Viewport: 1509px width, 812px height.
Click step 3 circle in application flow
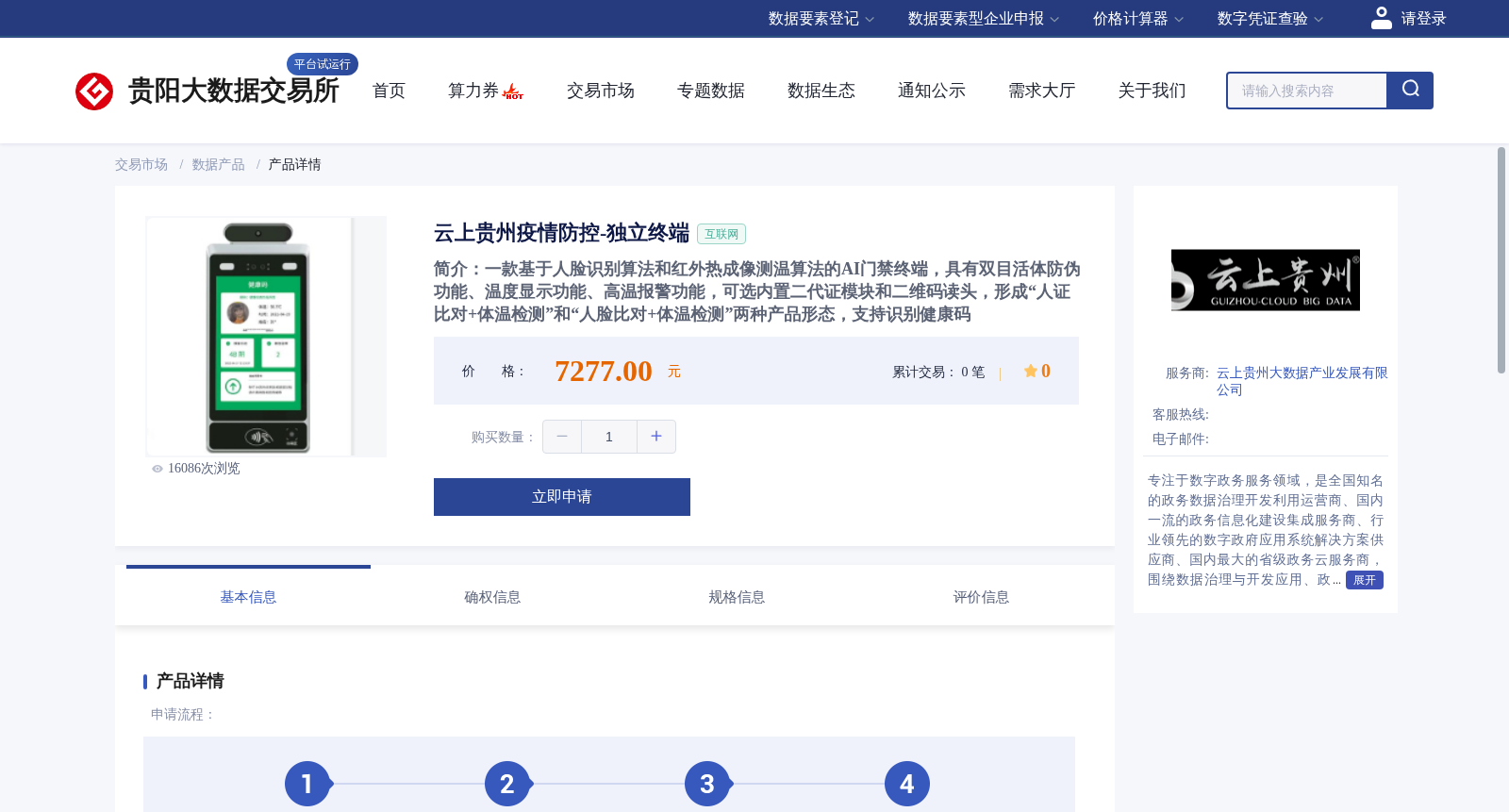coord(707,784)
